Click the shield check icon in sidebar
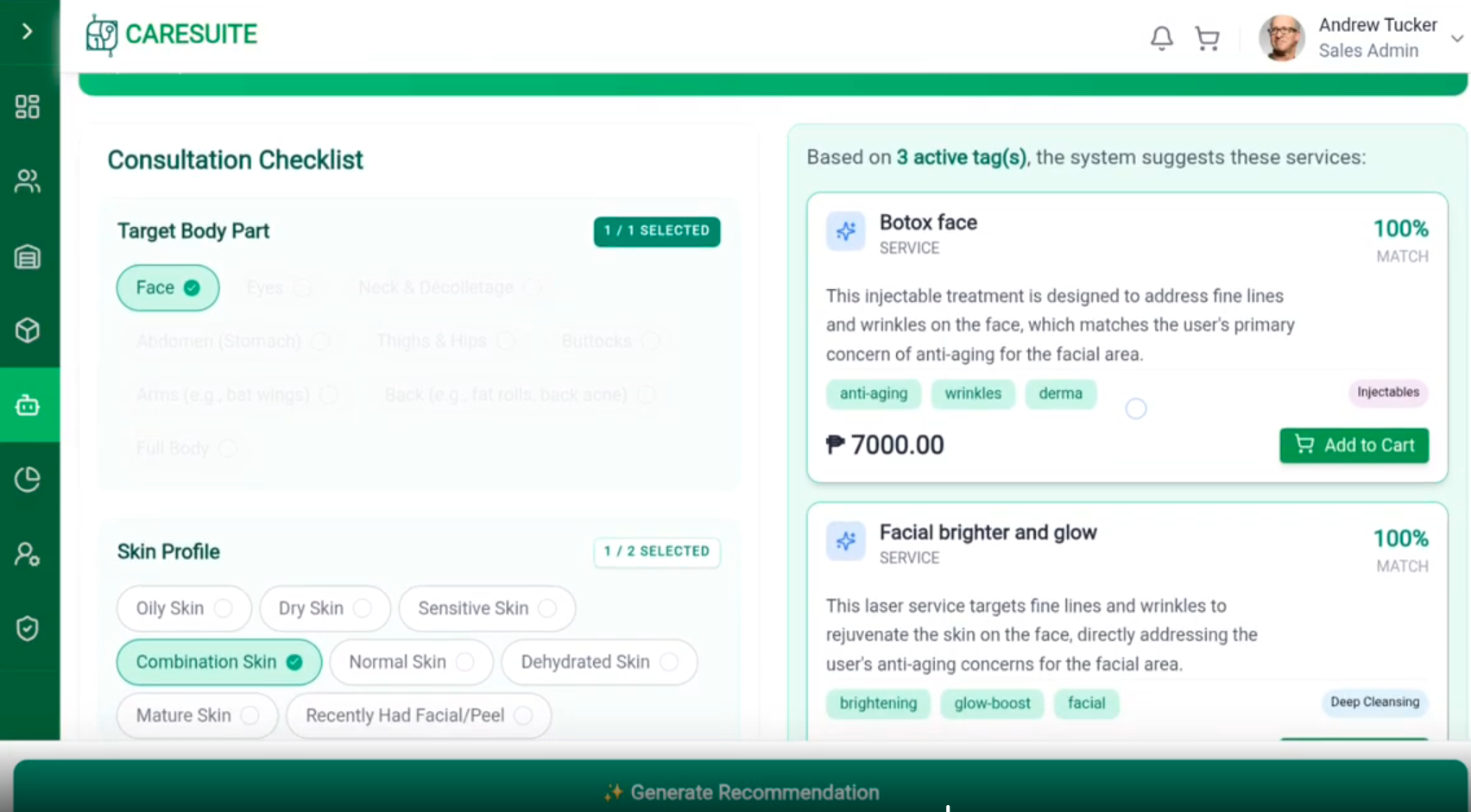 click(28, 628)
